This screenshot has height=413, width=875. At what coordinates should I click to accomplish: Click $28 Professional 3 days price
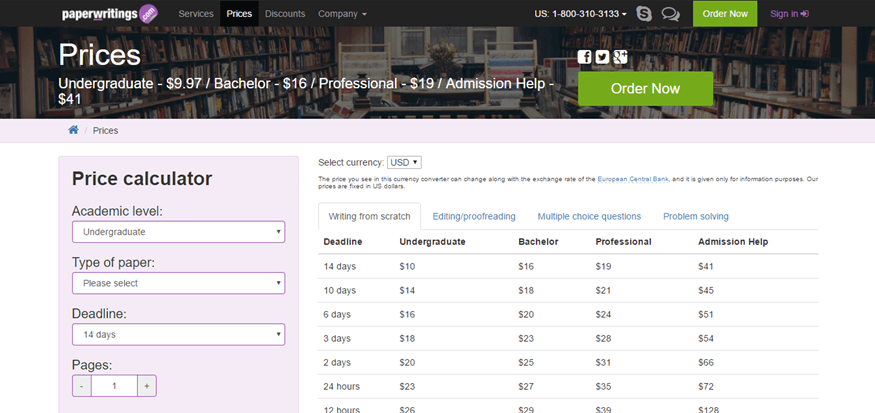603,338
